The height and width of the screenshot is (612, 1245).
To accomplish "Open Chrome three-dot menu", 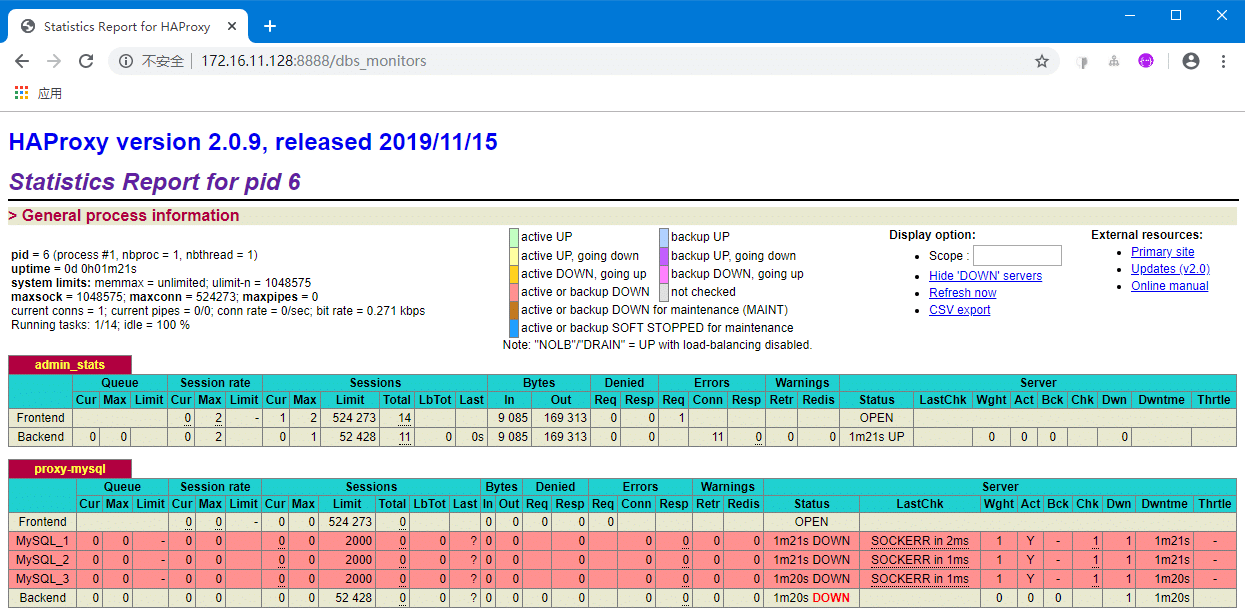I will 1223,61.
